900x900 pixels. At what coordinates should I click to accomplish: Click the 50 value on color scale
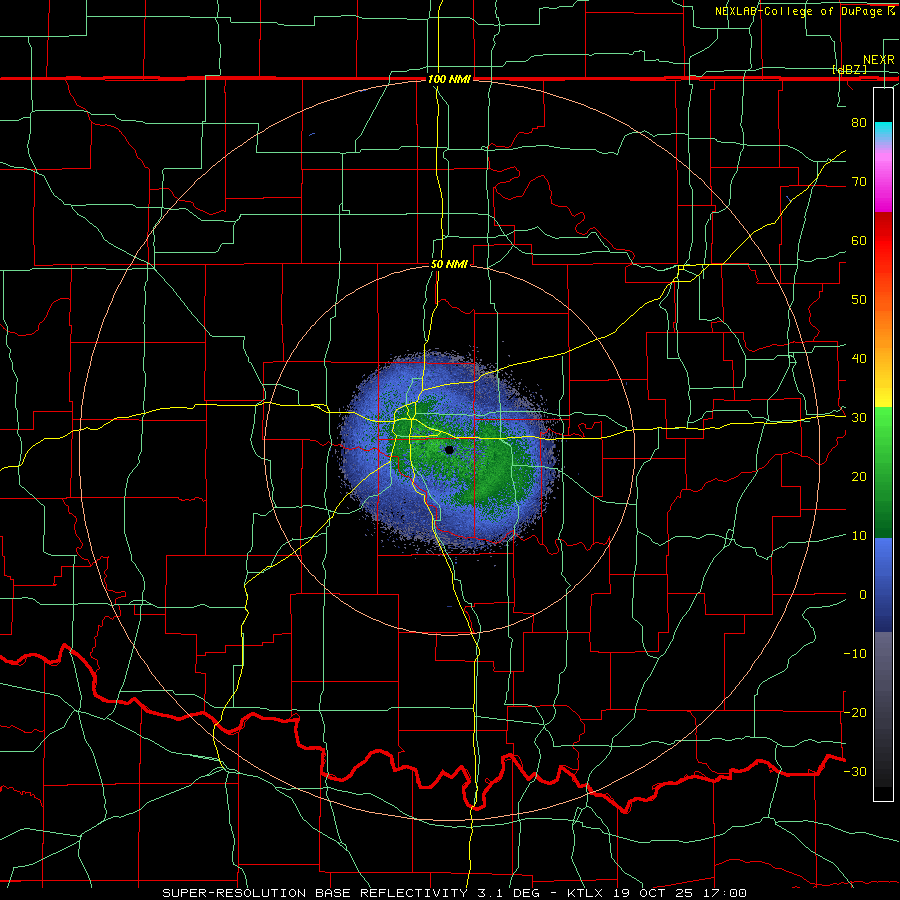859,300
